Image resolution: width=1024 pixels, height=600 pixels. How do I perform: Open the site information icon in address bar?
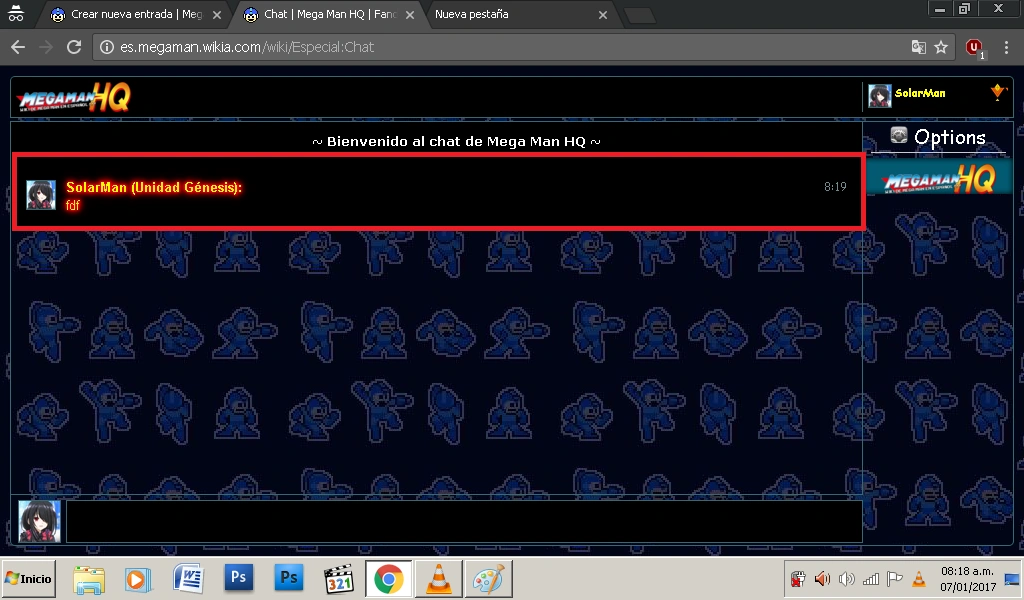coord(106,47)
